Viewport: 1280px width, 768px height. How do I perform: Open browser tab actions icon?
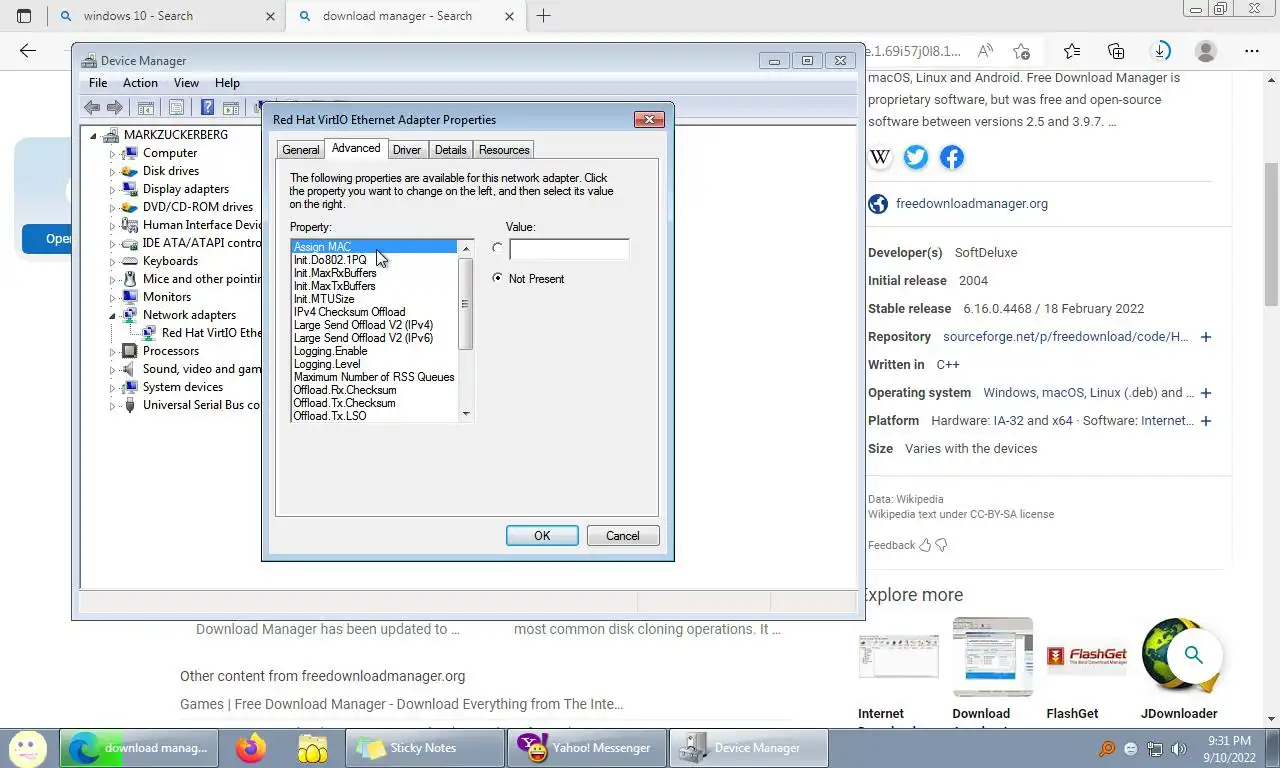tap(24, 16)
